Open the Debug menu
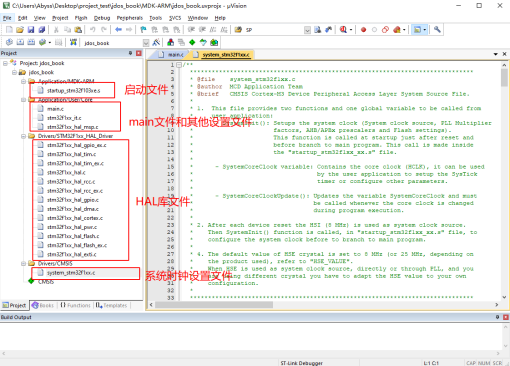Image resolution: width=510 pixels, height=366 pixels. pyautogui.click(x=102, y=18)
